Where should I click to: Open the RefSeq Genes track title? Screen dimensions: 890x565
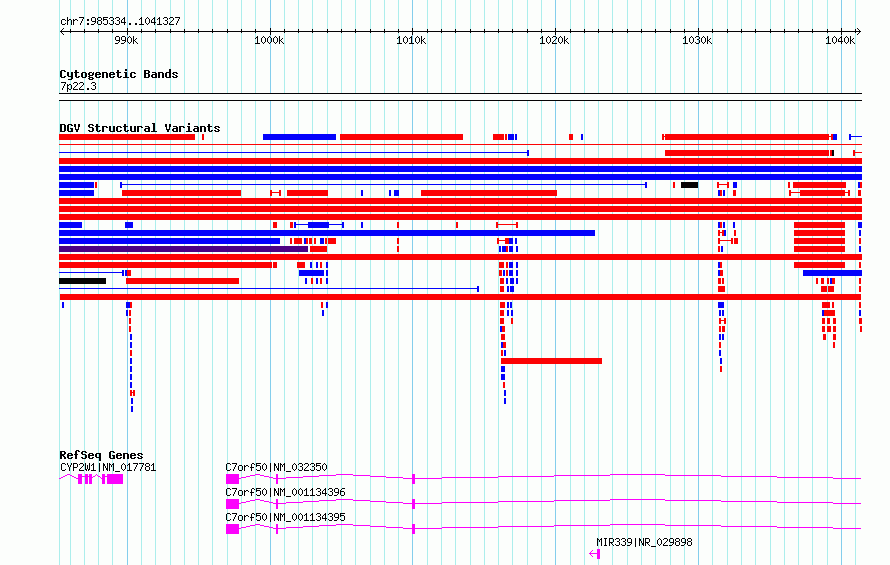101,455
